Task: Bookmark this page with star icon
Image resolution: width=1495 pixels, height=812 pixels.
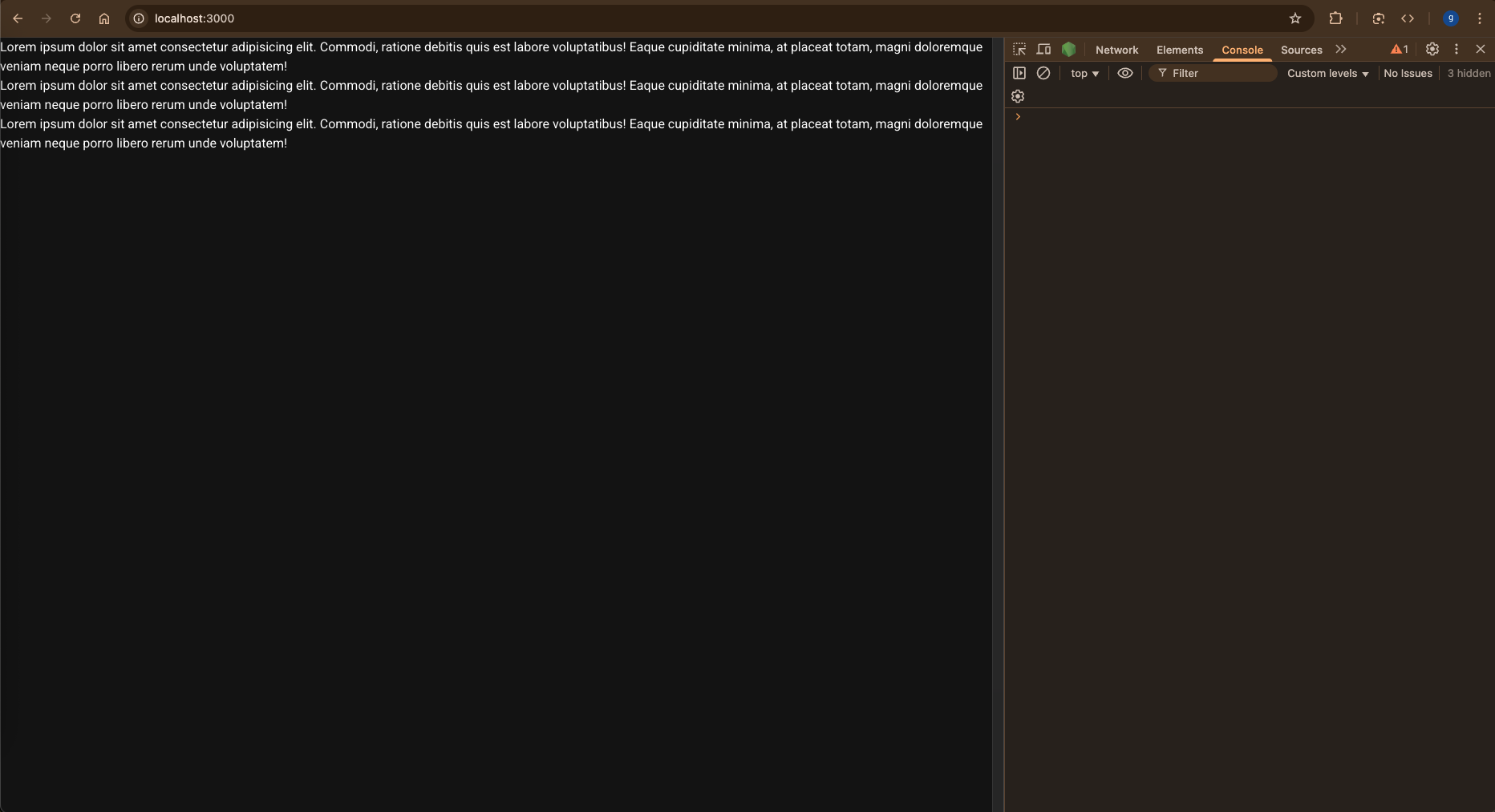Action: 1295,18
